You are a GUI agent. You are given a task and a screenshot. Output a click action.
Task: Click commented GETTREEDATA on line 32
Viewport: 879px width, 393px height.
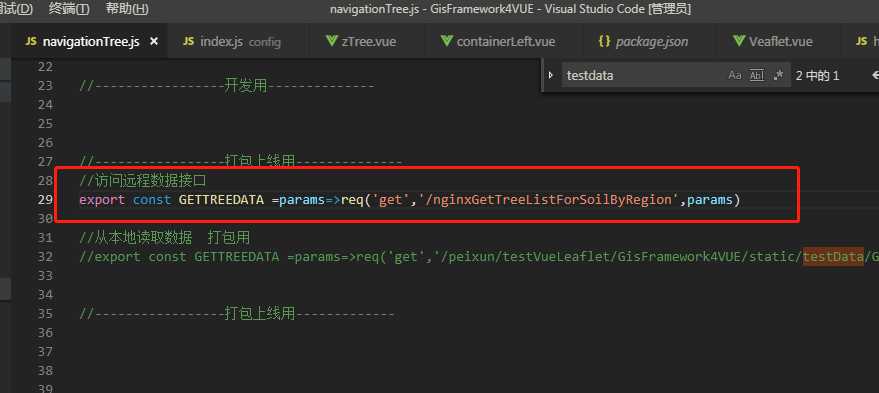(x=237, y=257)
